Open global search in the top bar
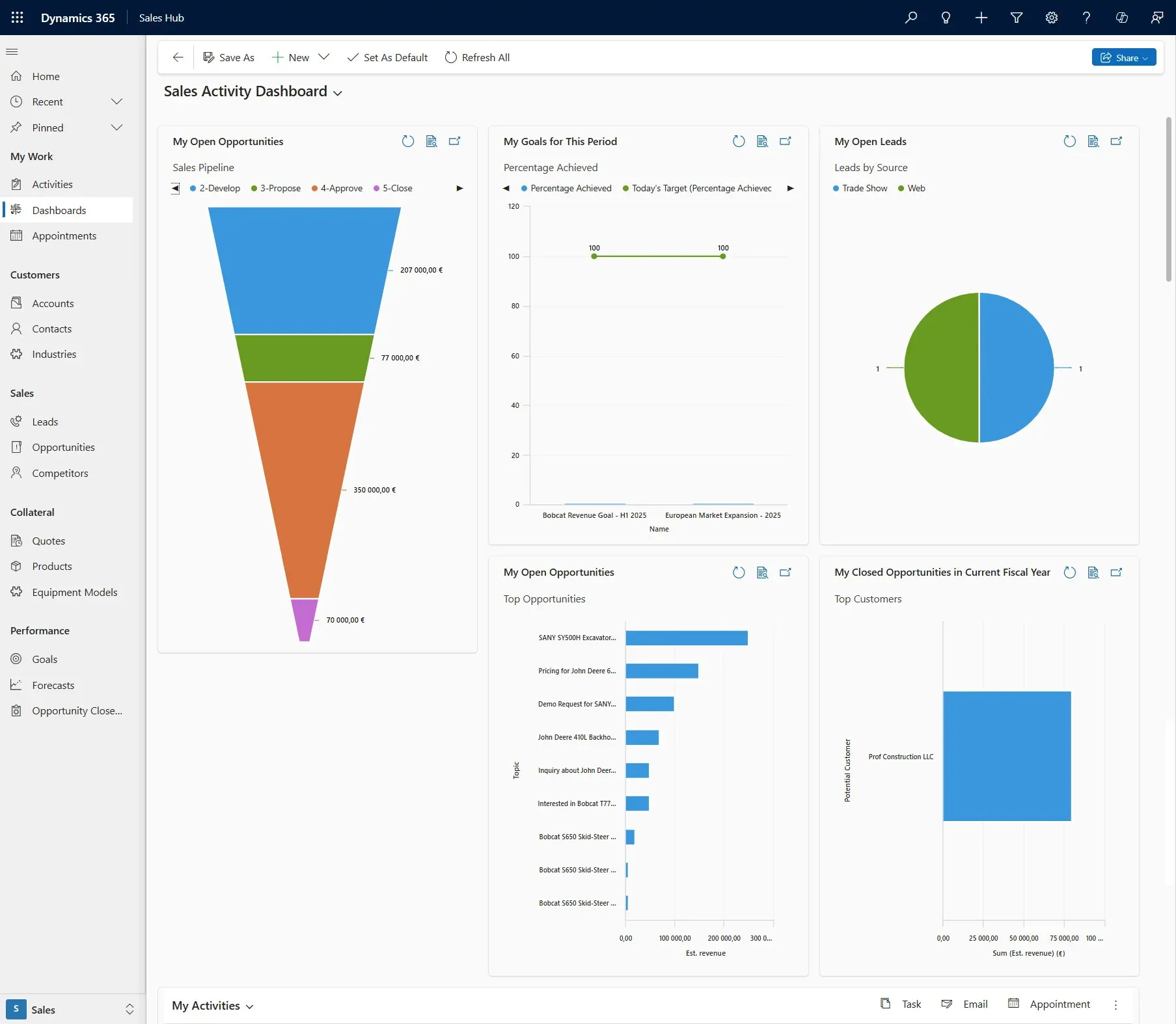1176x1024 pixels. click(x=910, y=18)
